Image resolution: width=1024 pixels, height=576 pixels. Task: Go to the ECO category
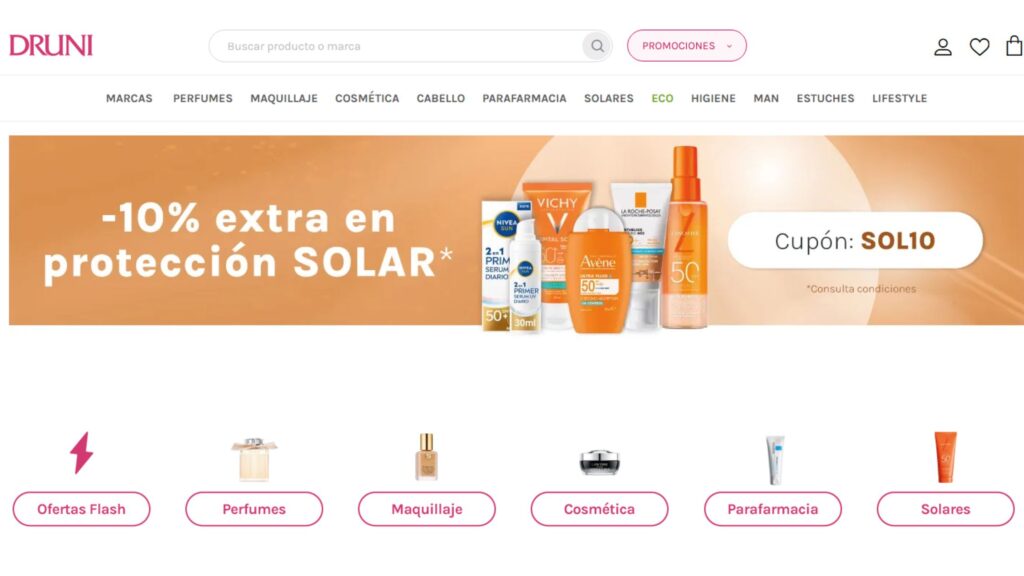pyautogui.click(x=662, y=98)
